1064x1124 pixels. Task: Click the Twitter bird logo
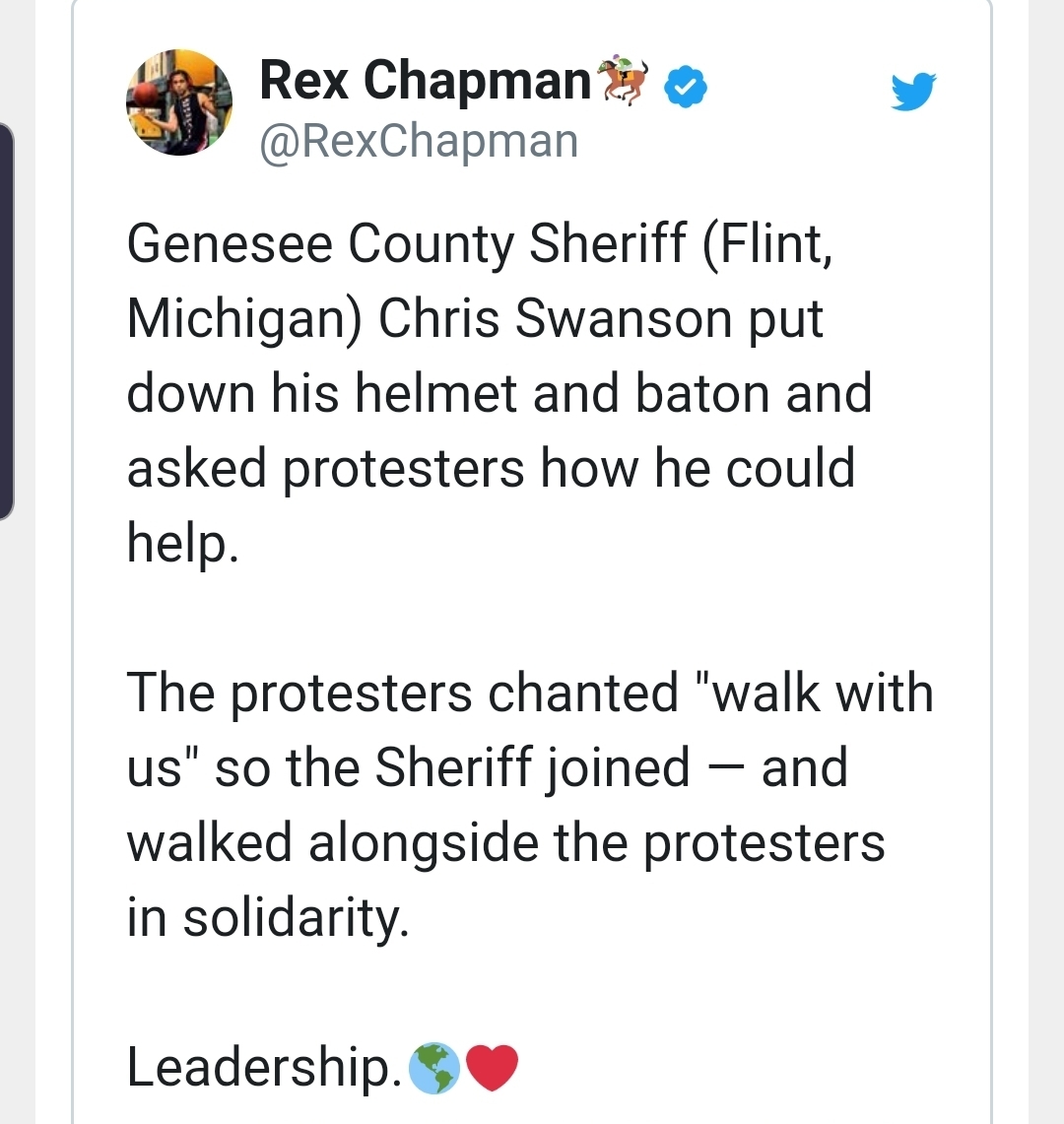pos(913,93)
